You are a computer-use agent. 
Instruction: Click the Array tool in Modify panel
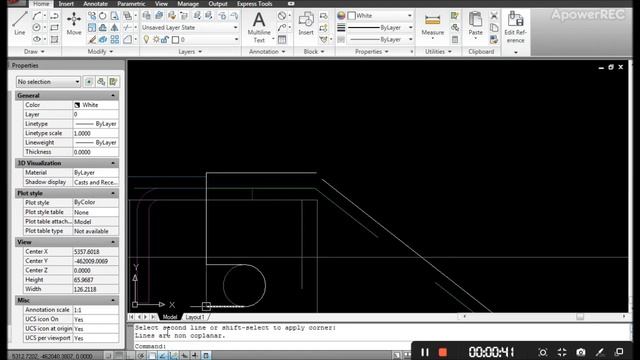coord(115,39)
